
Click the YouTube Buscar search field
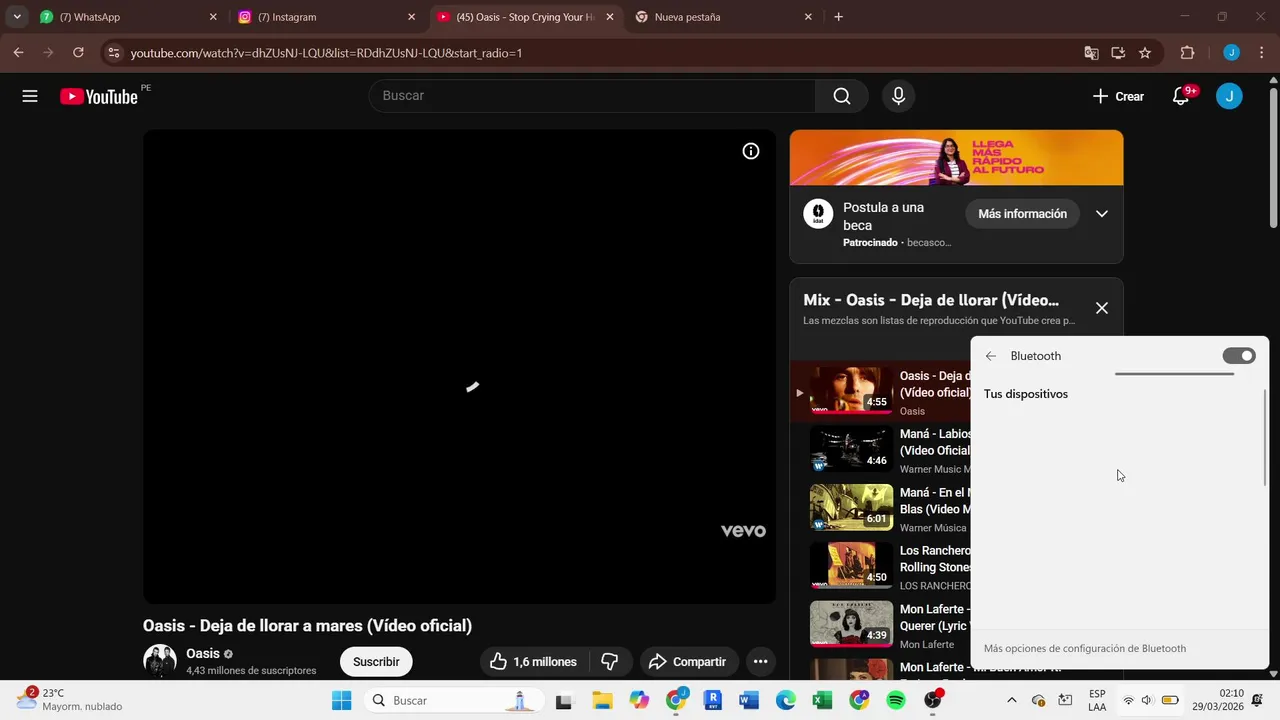[x=592, y=96]
